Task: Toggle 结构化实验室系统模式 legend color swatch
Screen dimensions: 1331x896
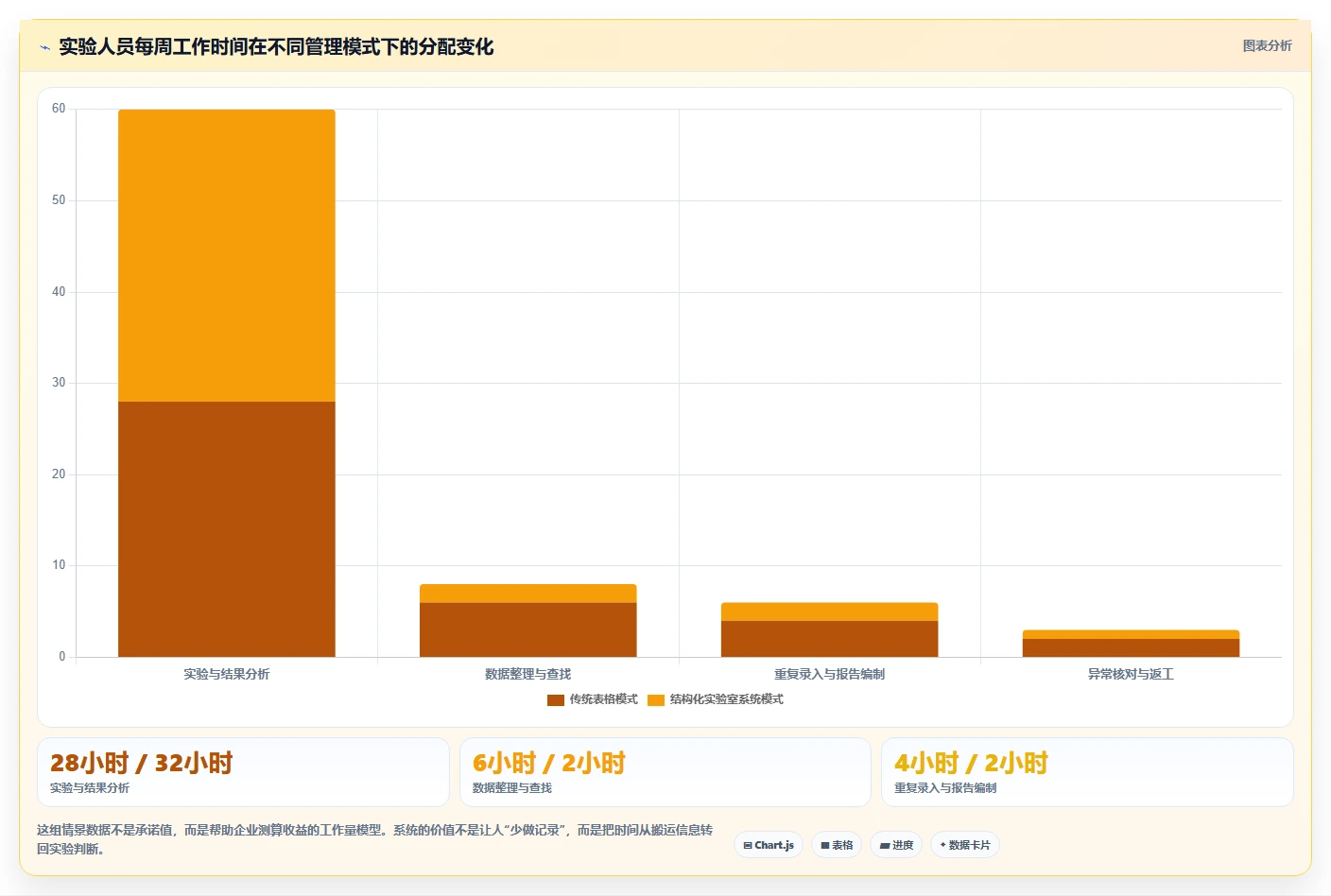Action: [656, 700]
